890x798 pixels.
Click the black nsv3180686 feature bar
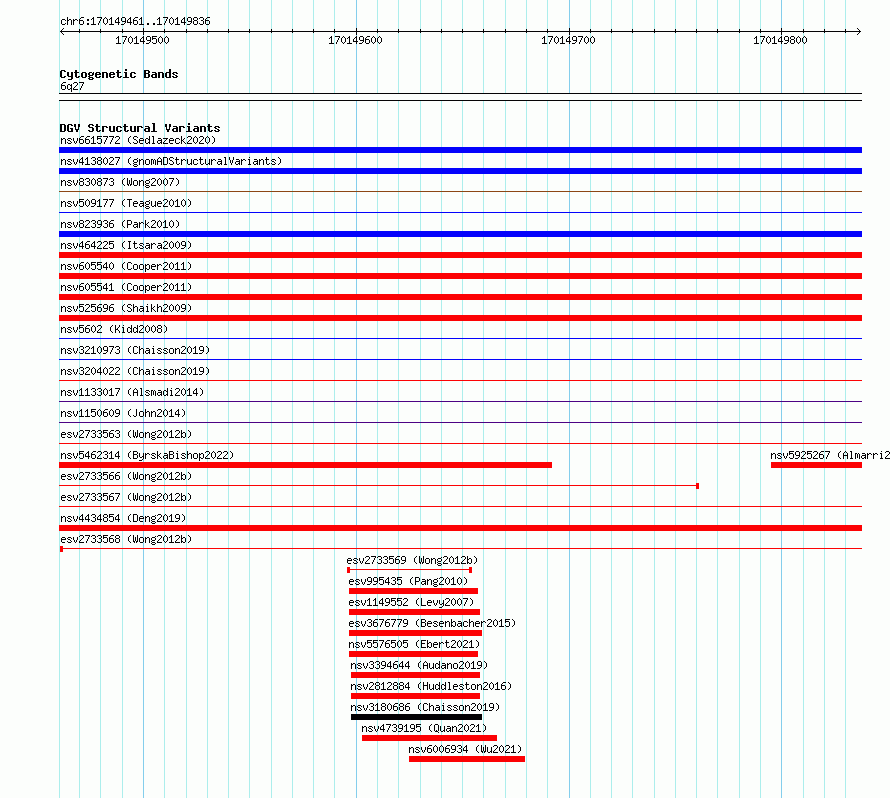416,717
